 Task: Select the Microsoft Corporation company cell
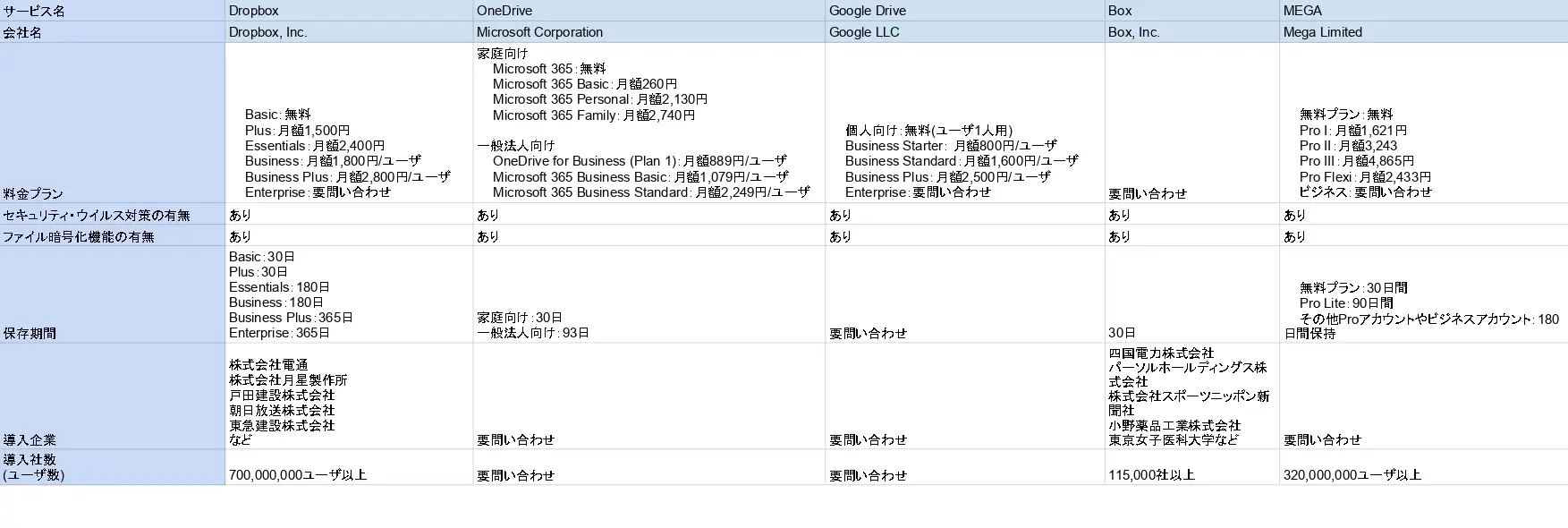pos(648,32)
